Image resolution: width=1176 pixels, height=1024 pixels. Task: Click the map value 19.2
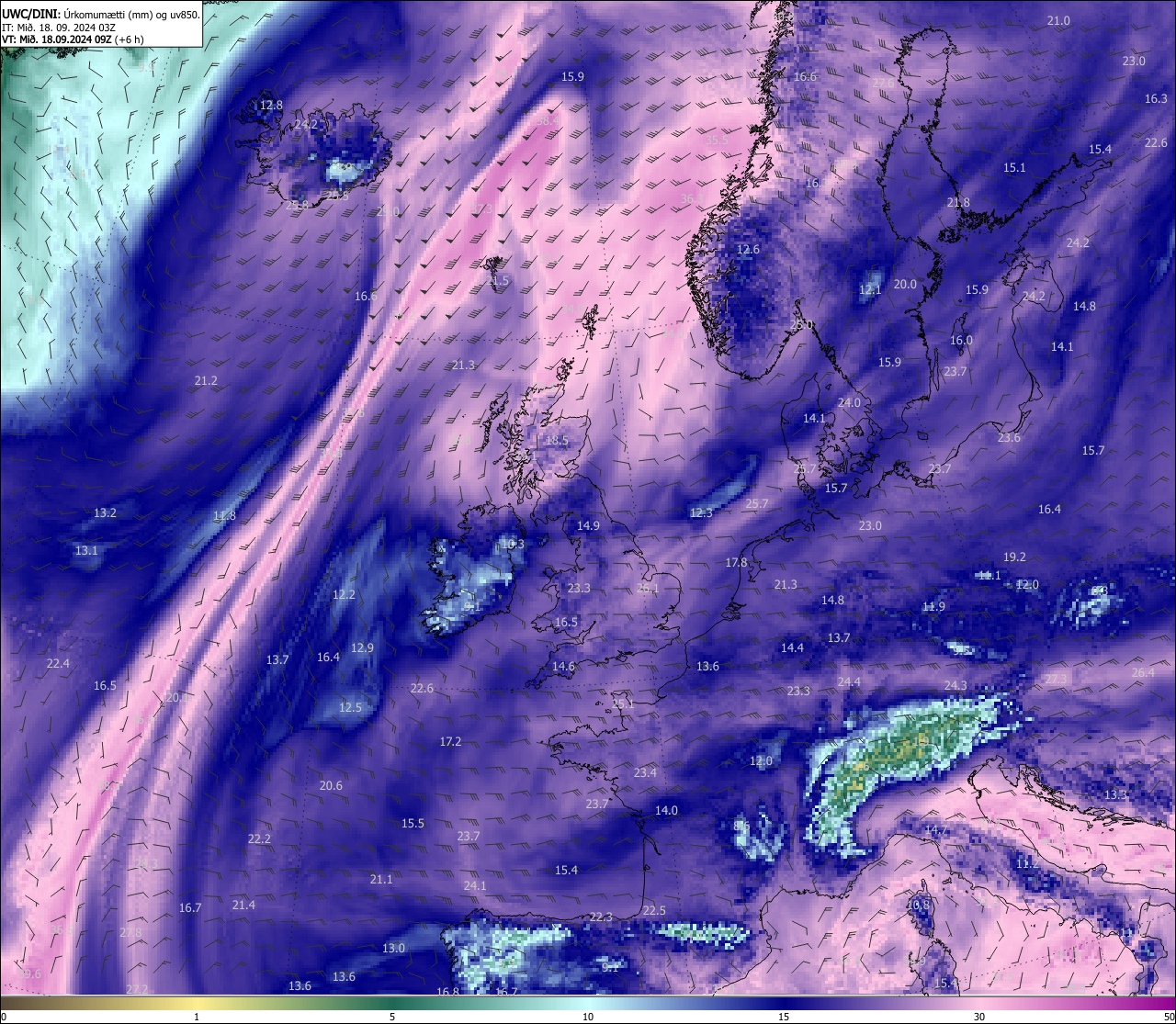tap(1014, 557)
